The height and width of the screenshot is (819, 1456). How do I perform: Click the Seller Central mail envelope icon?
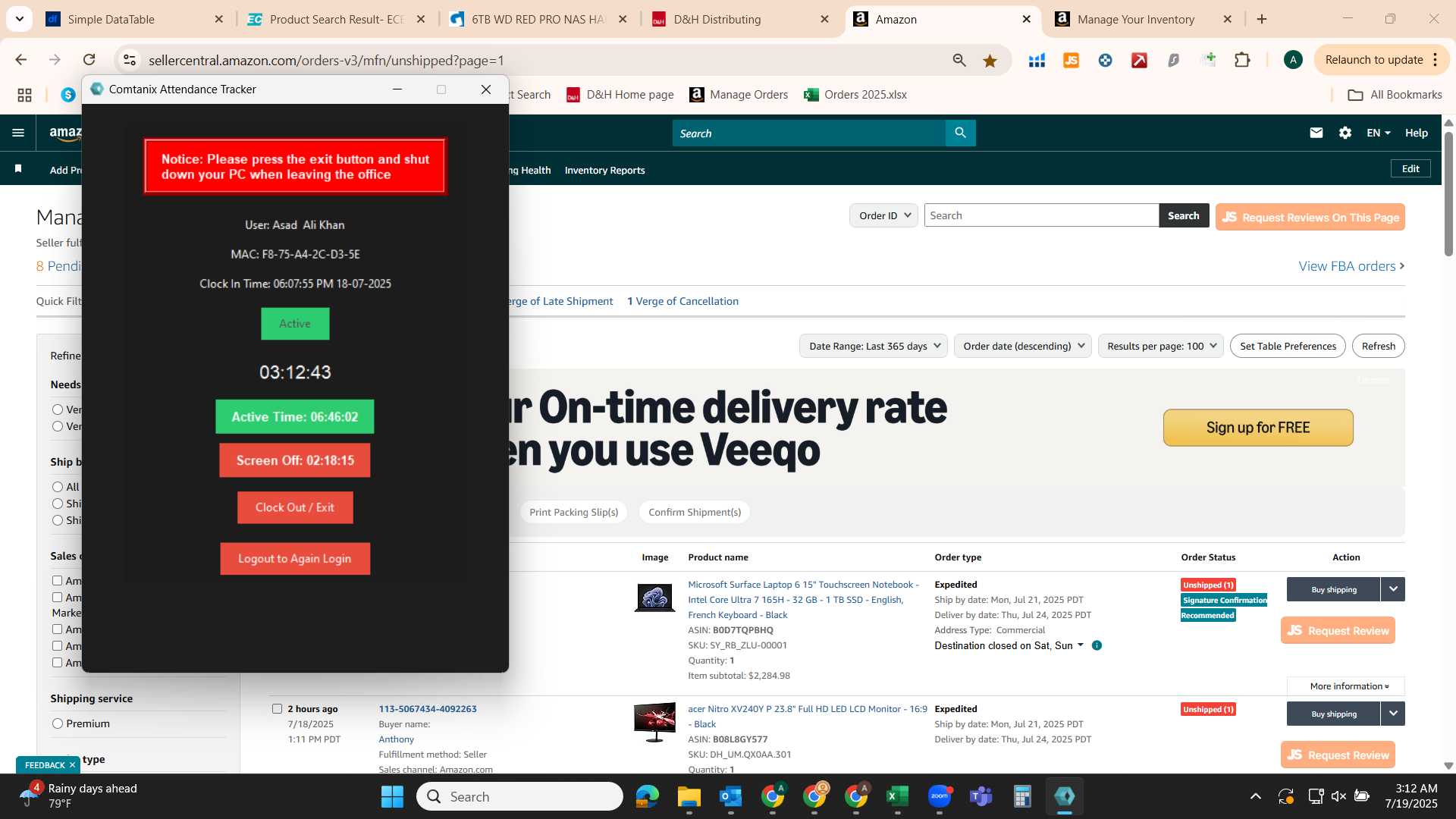[1316, 133]
